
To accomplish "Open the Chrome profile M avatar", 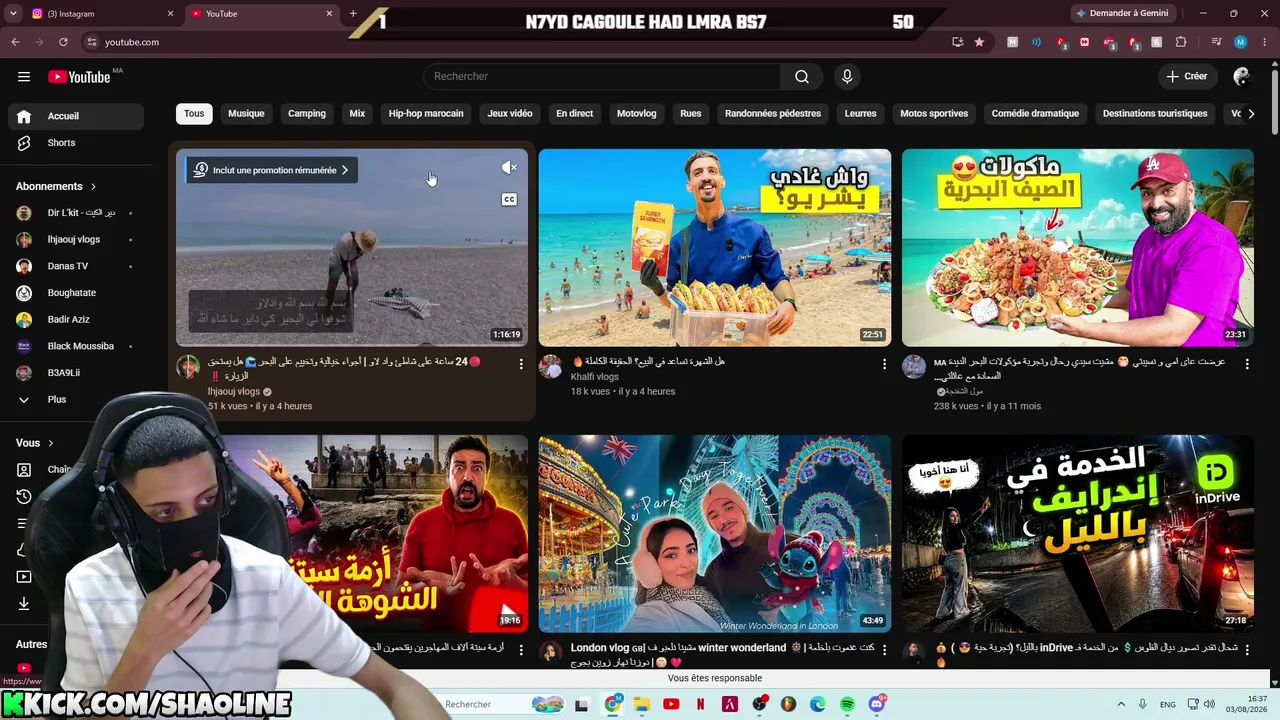I will pos(1241,42).
